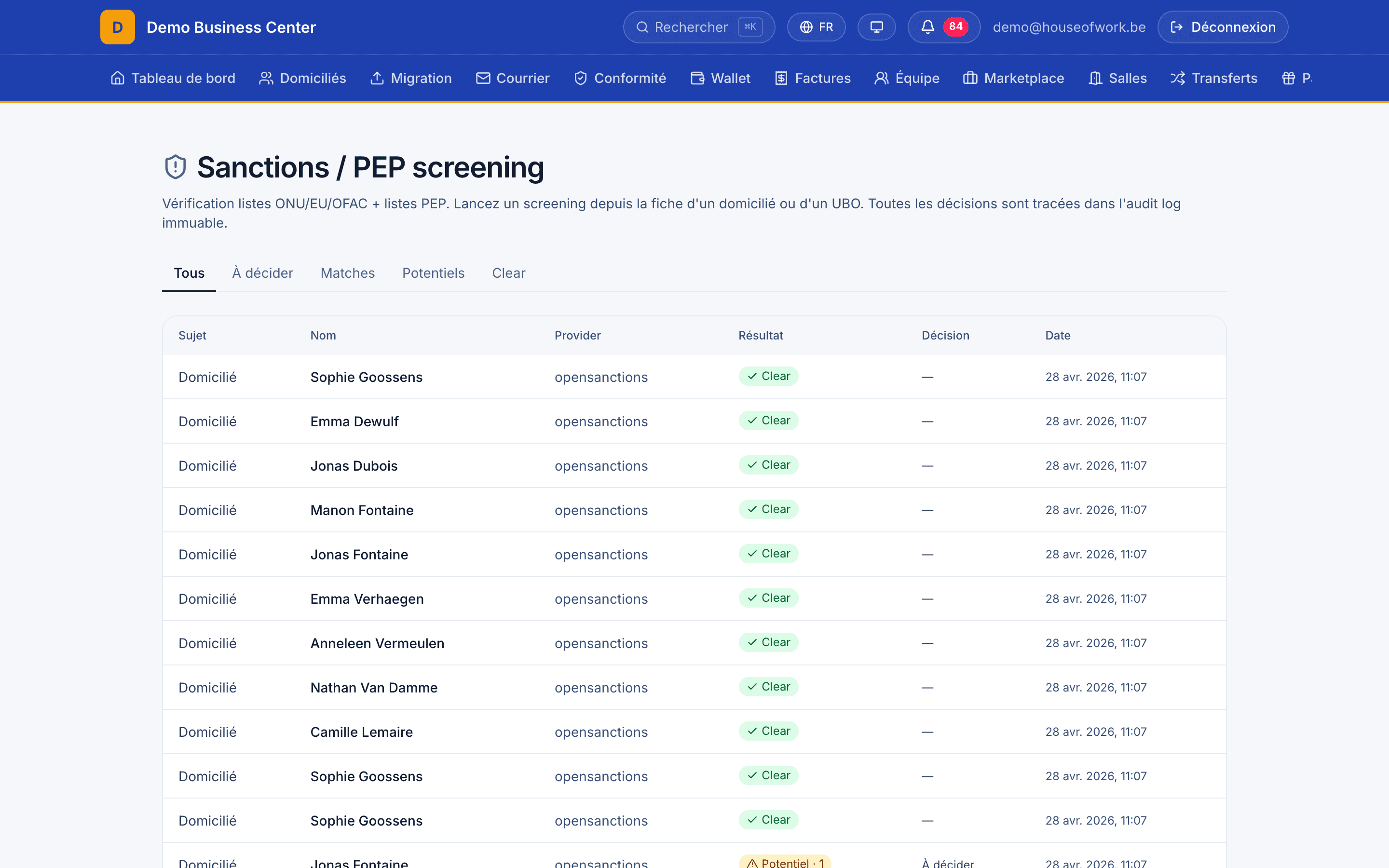Go to Tableau de bord
The width and height of the screenshot is (1389, 868).
pos(173,78)
